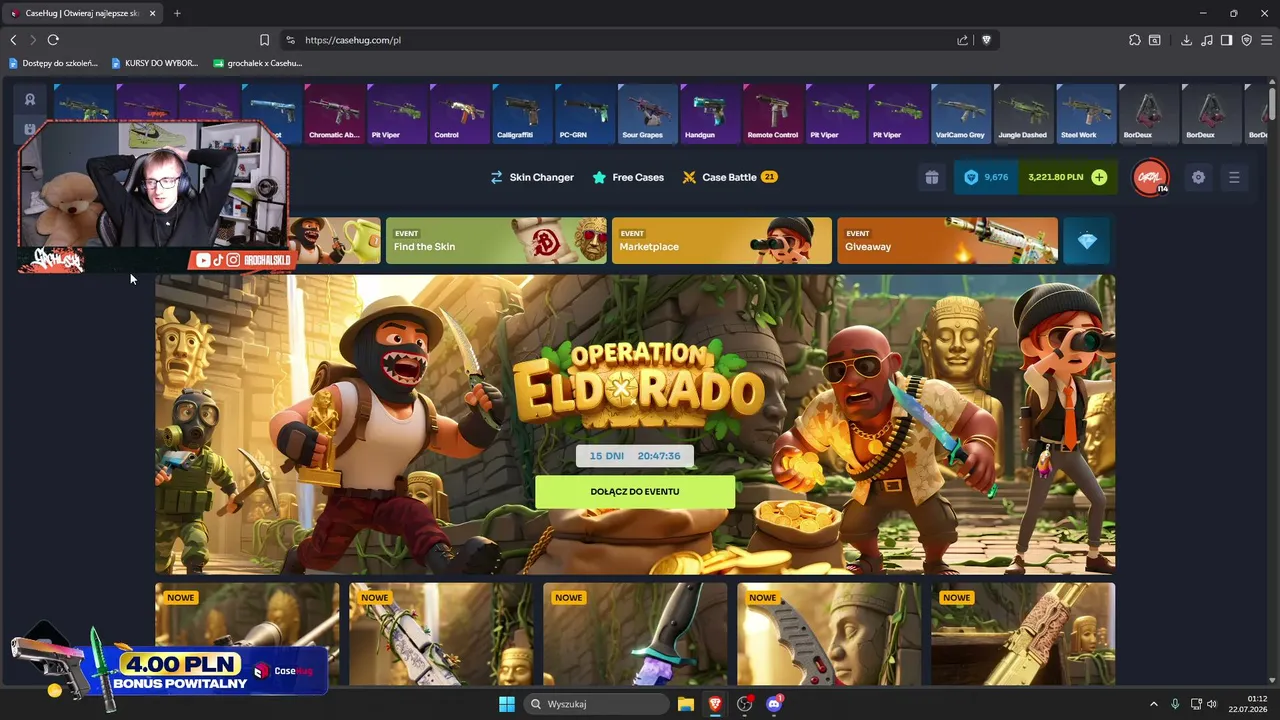
Task: Open site settings gear icon
Action: tap(1198, 177)
